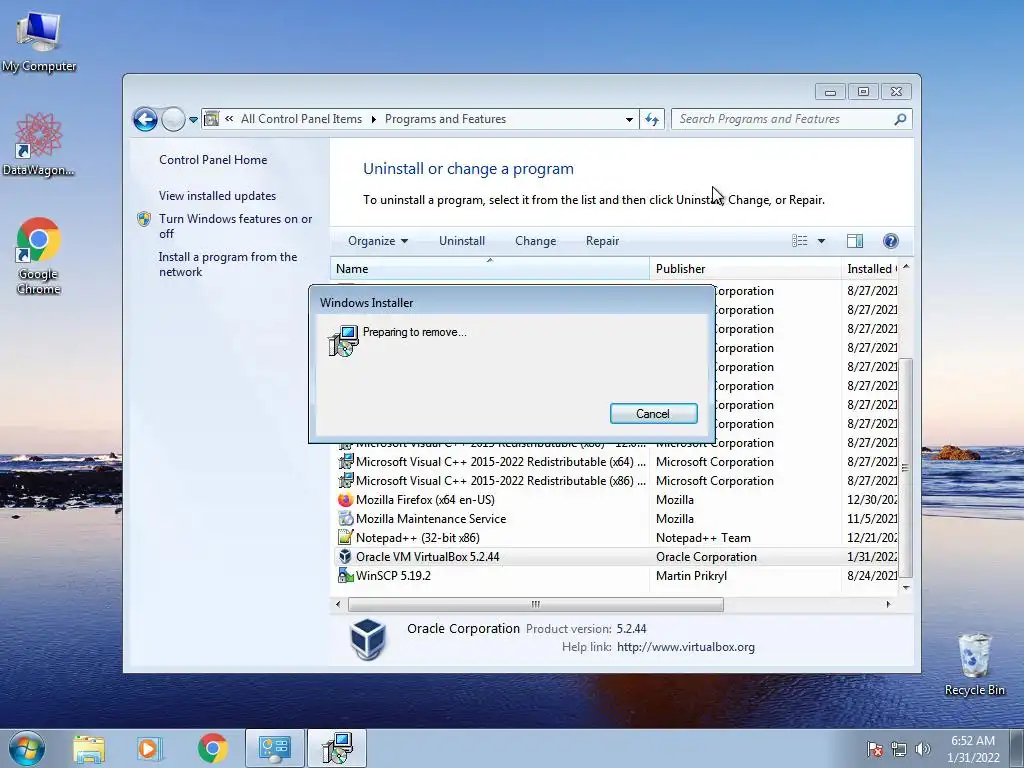Open the Help question mark icon
This screenshot has width=1024, height=768.
pos(890,241)
